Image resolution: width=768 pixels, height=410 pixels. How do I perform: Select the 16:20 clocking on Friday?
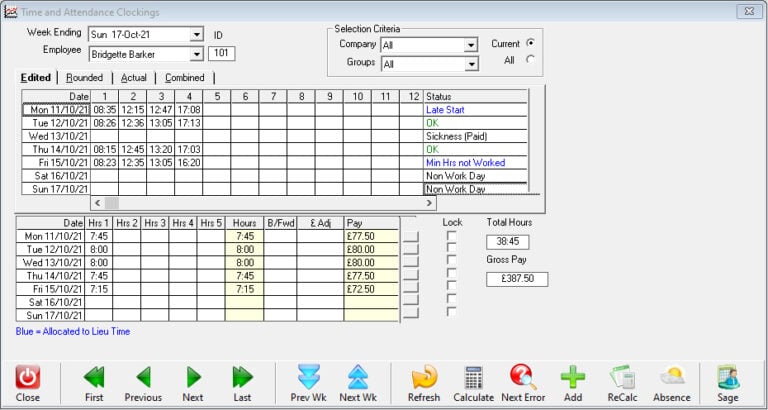(189, 163)
